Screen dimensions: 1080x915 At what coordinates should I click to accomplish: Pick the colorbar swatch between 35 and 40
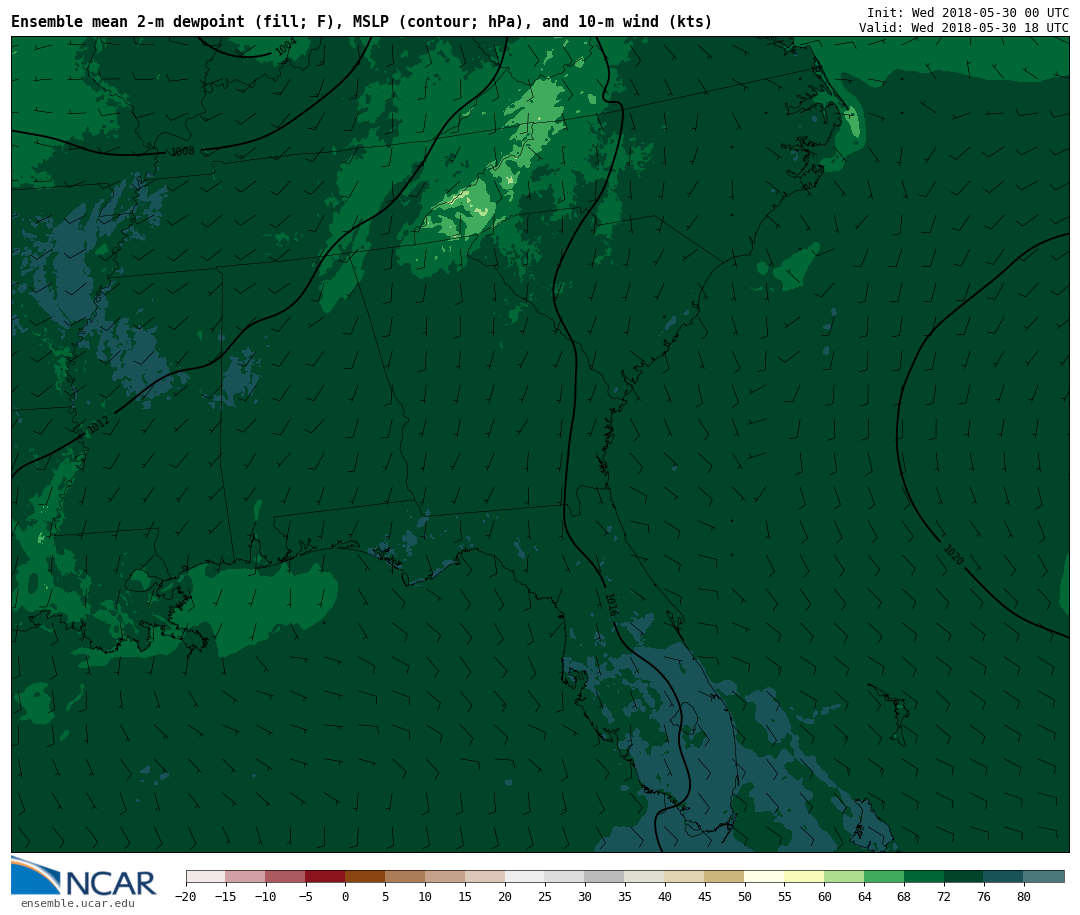[645, 876]
